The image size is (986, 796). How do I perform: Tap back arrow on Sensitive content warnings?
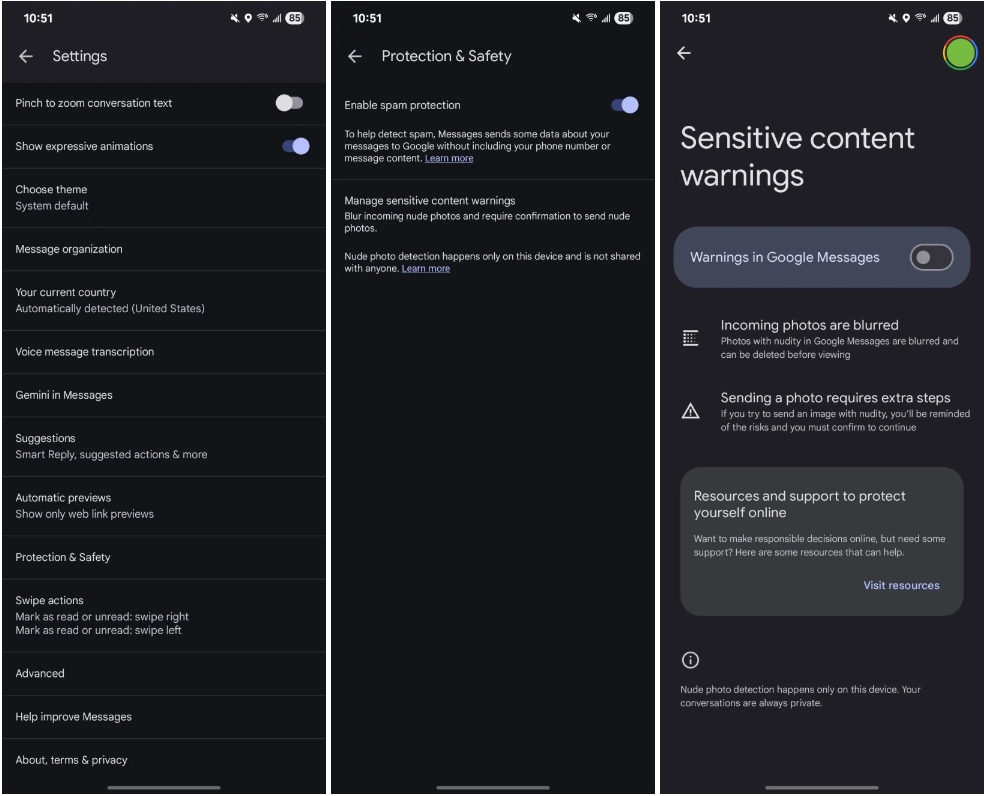(x=684, y=53)
